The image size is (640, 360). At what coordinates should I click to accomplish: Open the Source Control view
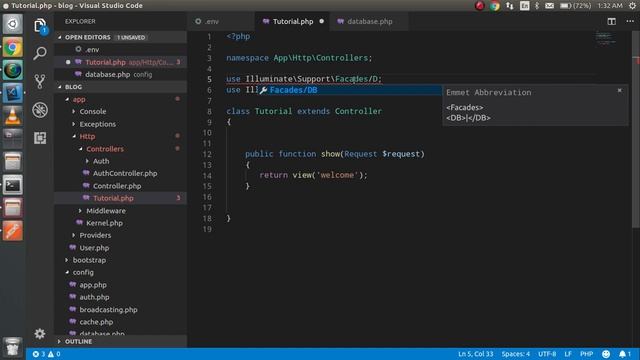pyautogui.click(x=40, y=81)
